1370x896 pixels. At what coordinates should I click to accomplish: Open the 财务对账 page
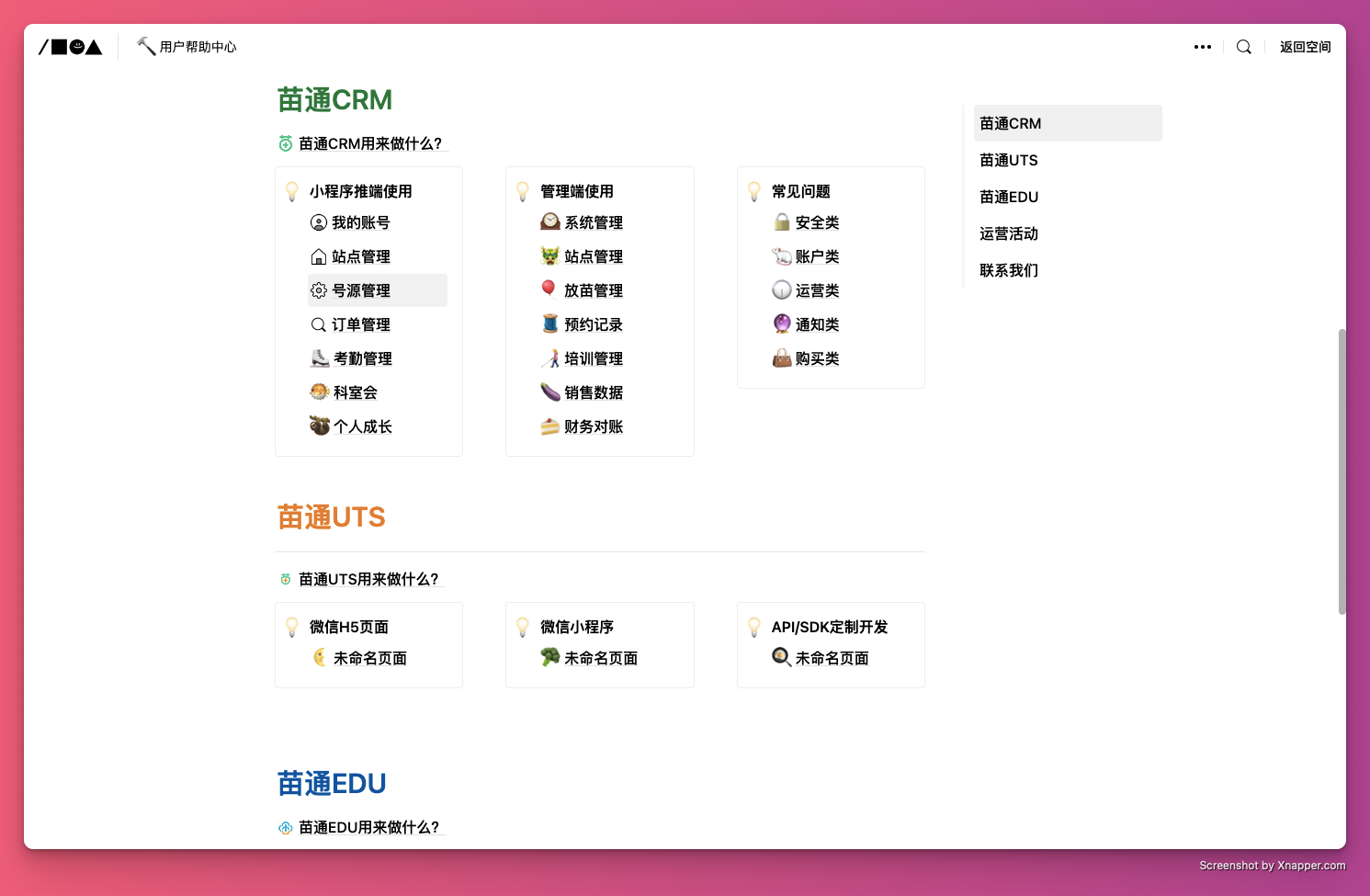point(594,426)
